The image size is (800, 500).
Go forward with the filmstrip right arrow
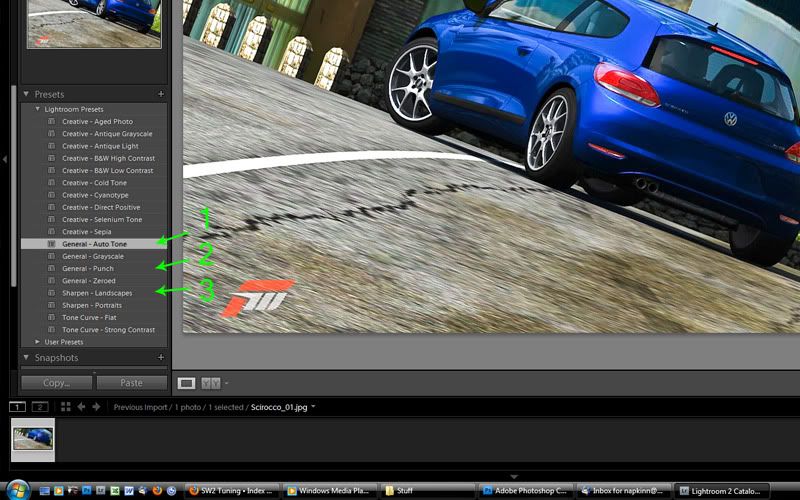pos(96,407)
